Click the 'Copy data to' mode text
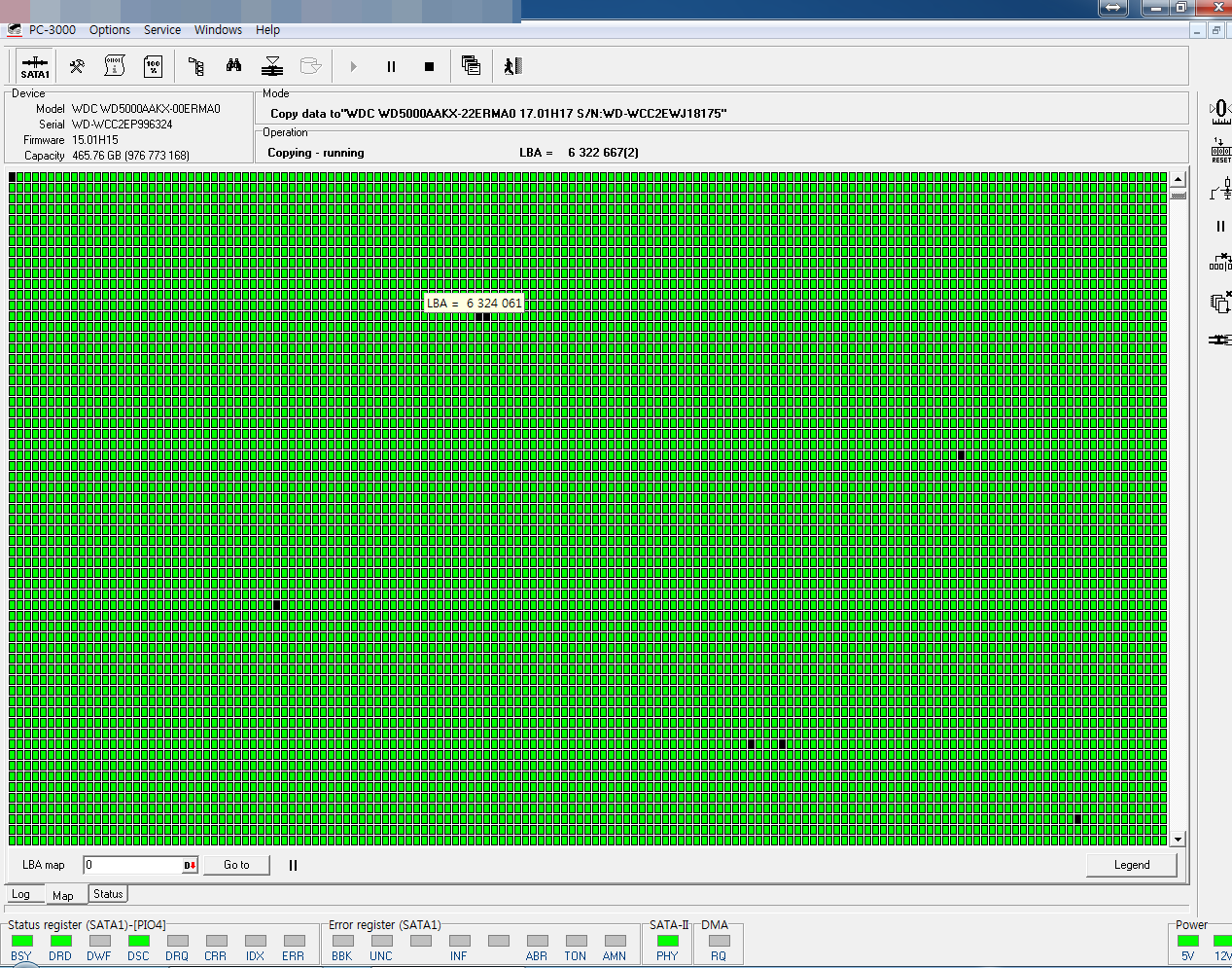 [x=499, y=114]
